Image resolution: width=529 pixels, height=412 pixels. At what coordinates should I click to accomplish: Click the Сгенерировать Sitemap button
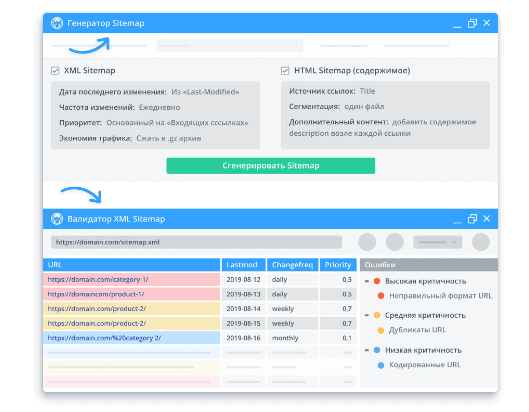point(271,166)
